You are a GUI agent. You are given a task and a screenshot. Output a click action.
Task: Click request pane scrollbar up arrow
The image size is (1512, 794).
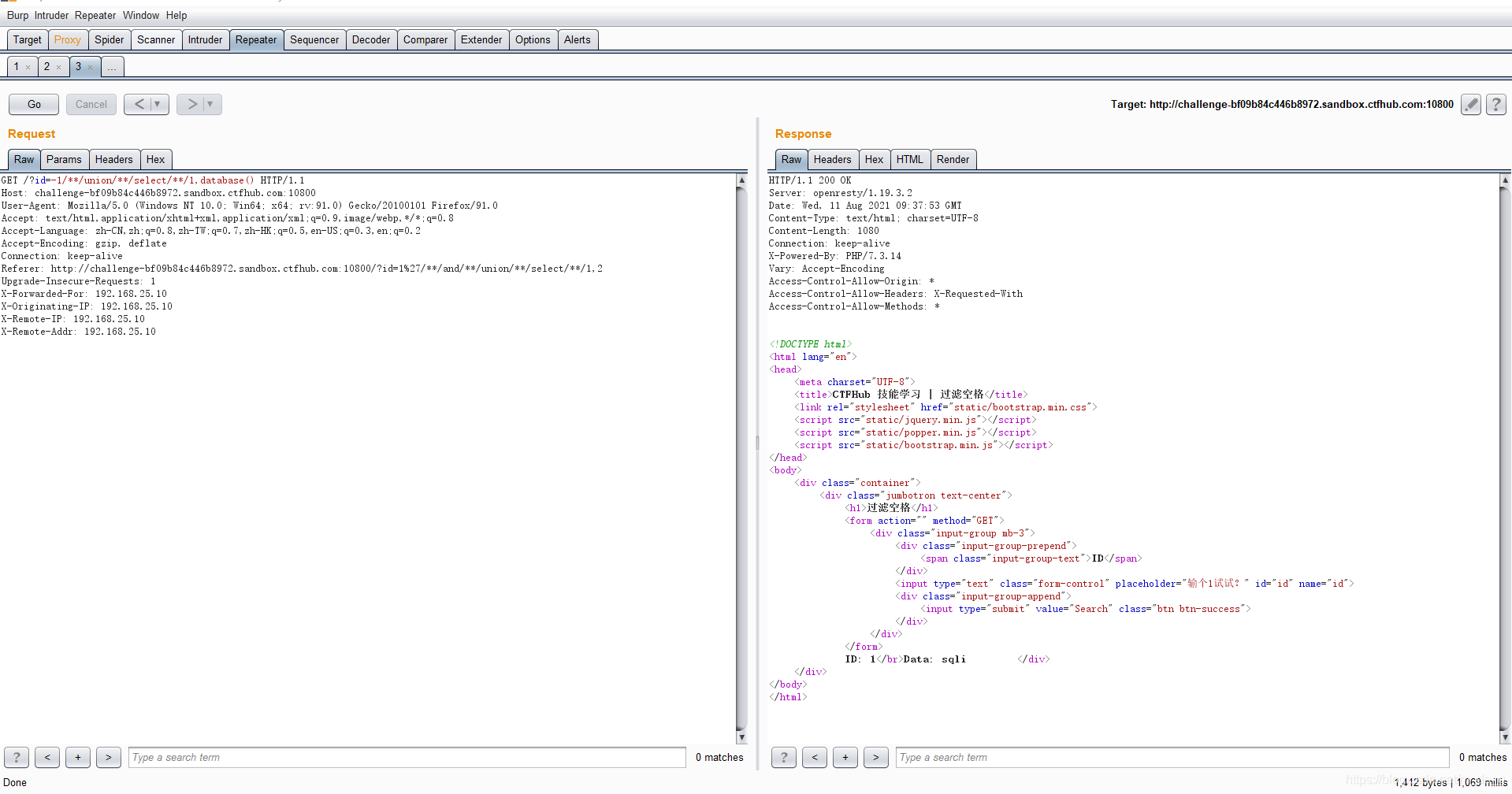pyautogui.click(x=741, y=180)
